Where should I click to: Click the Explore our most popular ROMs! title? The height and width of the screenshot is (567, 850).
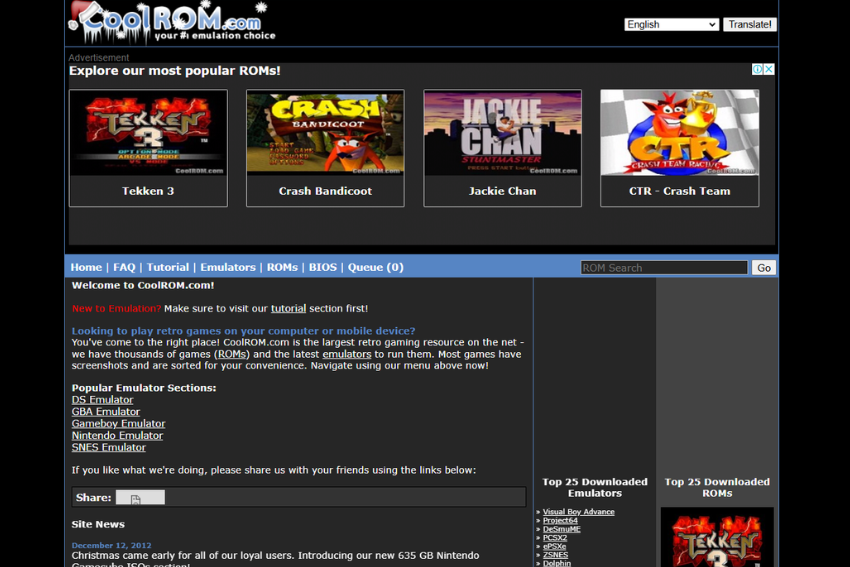tap(175, 71)
